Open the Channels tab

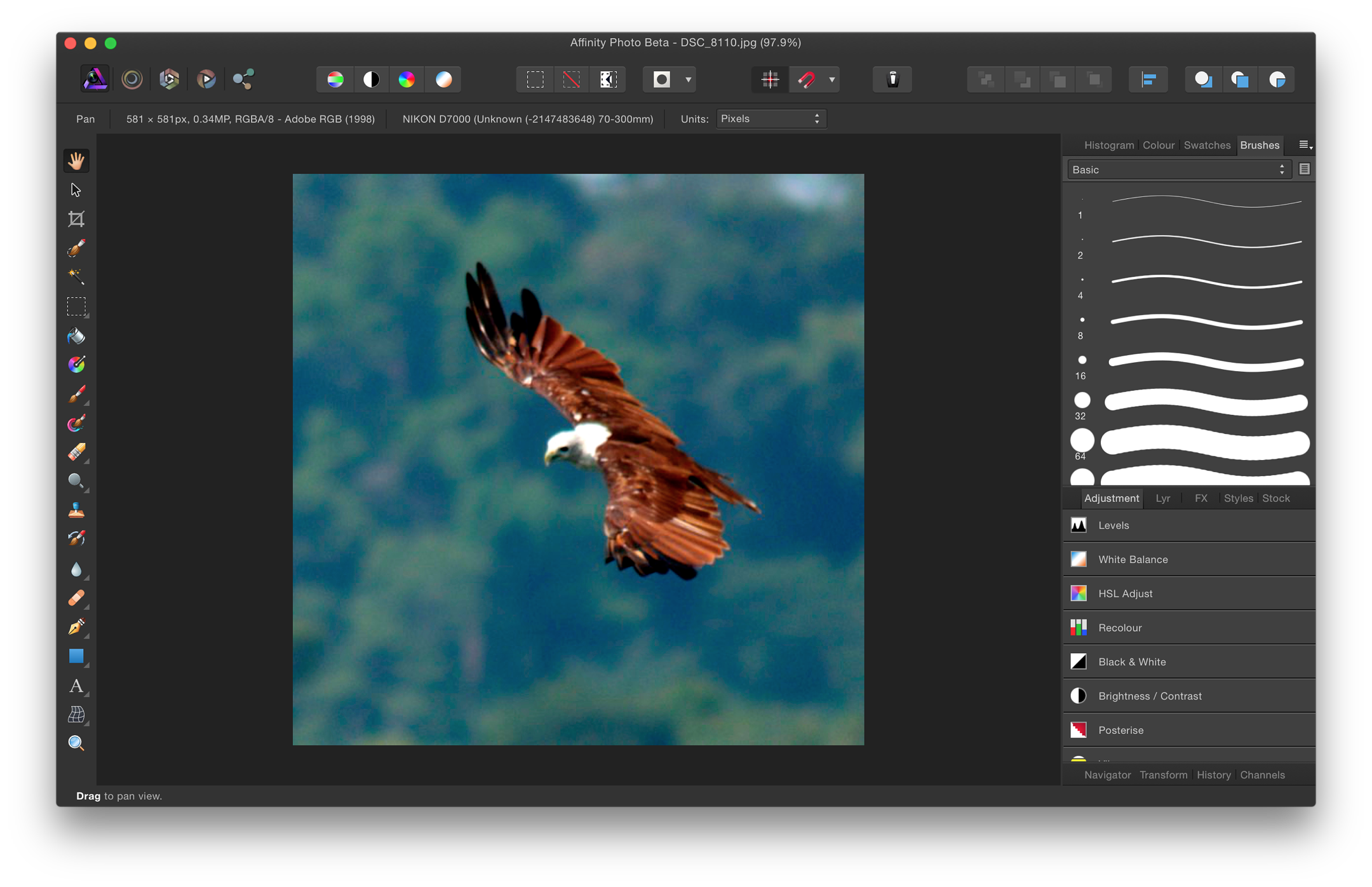click(1262, 775)
